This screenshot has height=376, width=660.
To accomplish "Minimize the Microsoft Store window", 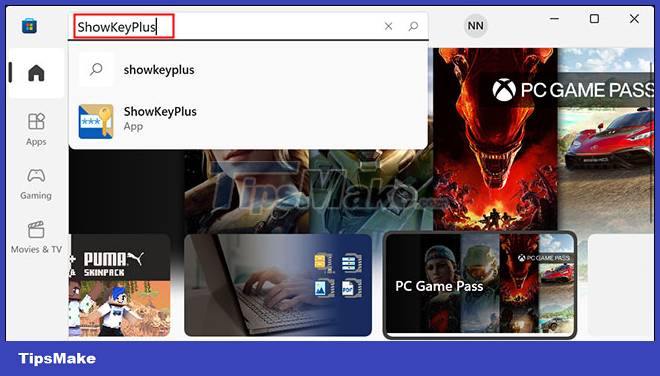I will (x=554, y=19).
